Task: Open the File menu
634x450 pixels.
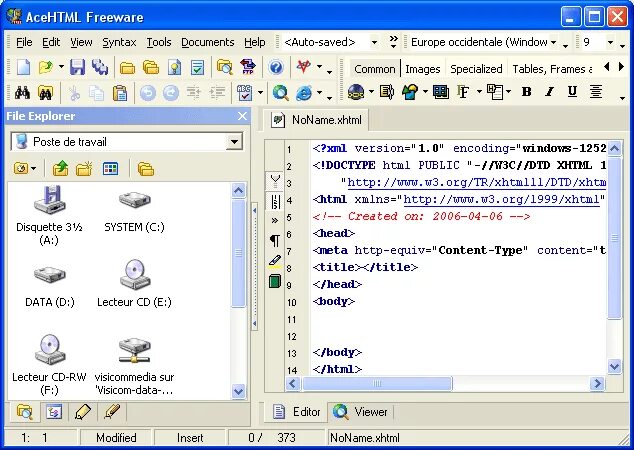Action: click(x=24, y=42)
